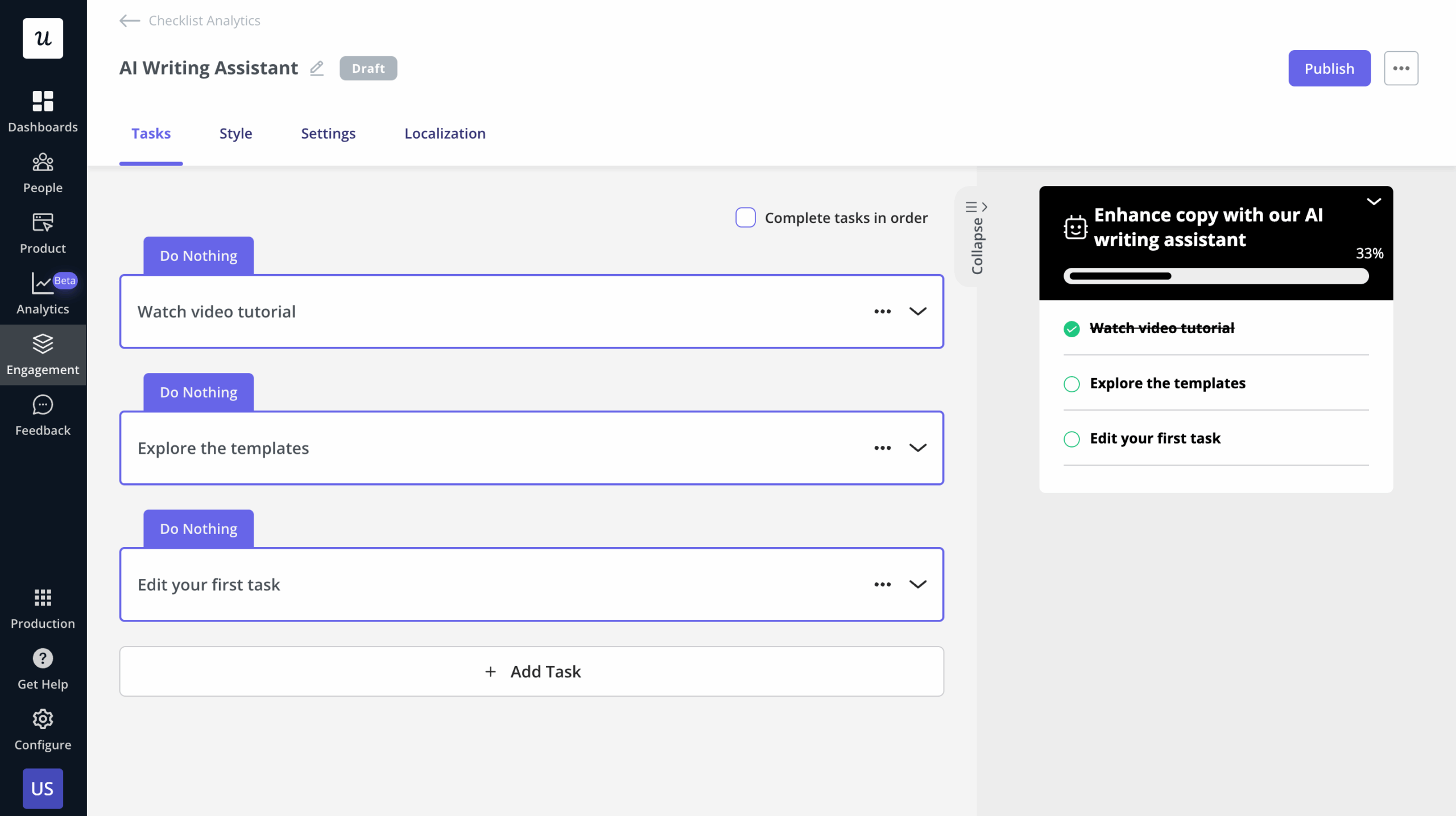Screen dimensions: 1456x816
Task: Publish the AI Writing Assistant checklist
Action: (1329, 68)
